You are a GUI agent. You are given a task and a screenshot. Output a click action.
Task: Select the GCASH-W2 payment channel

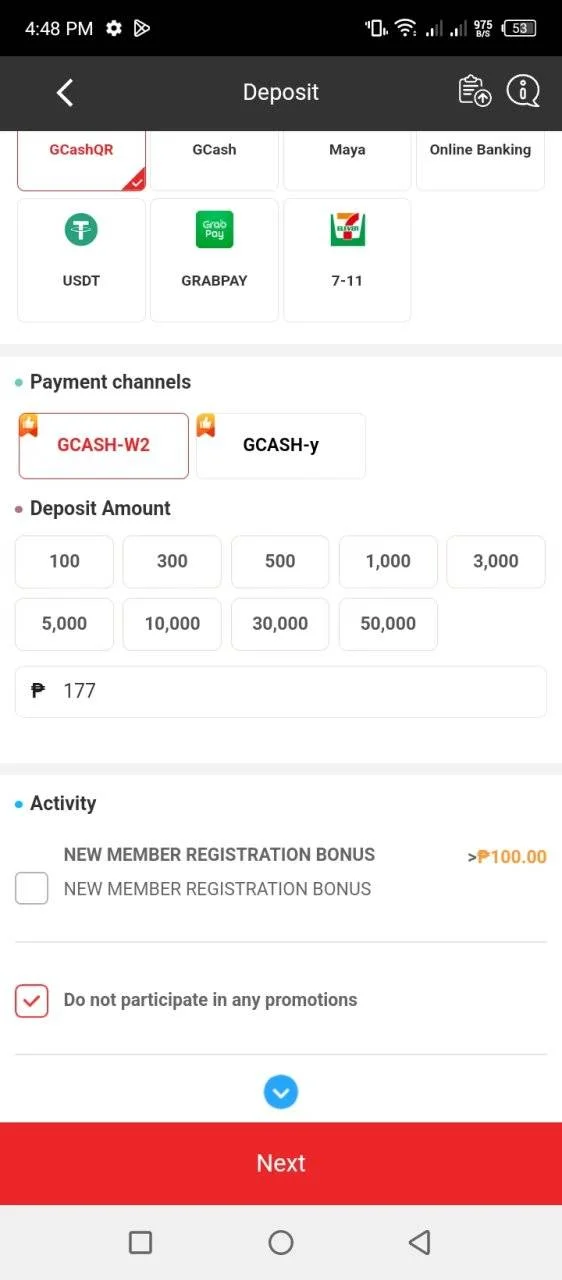point(104,446)
